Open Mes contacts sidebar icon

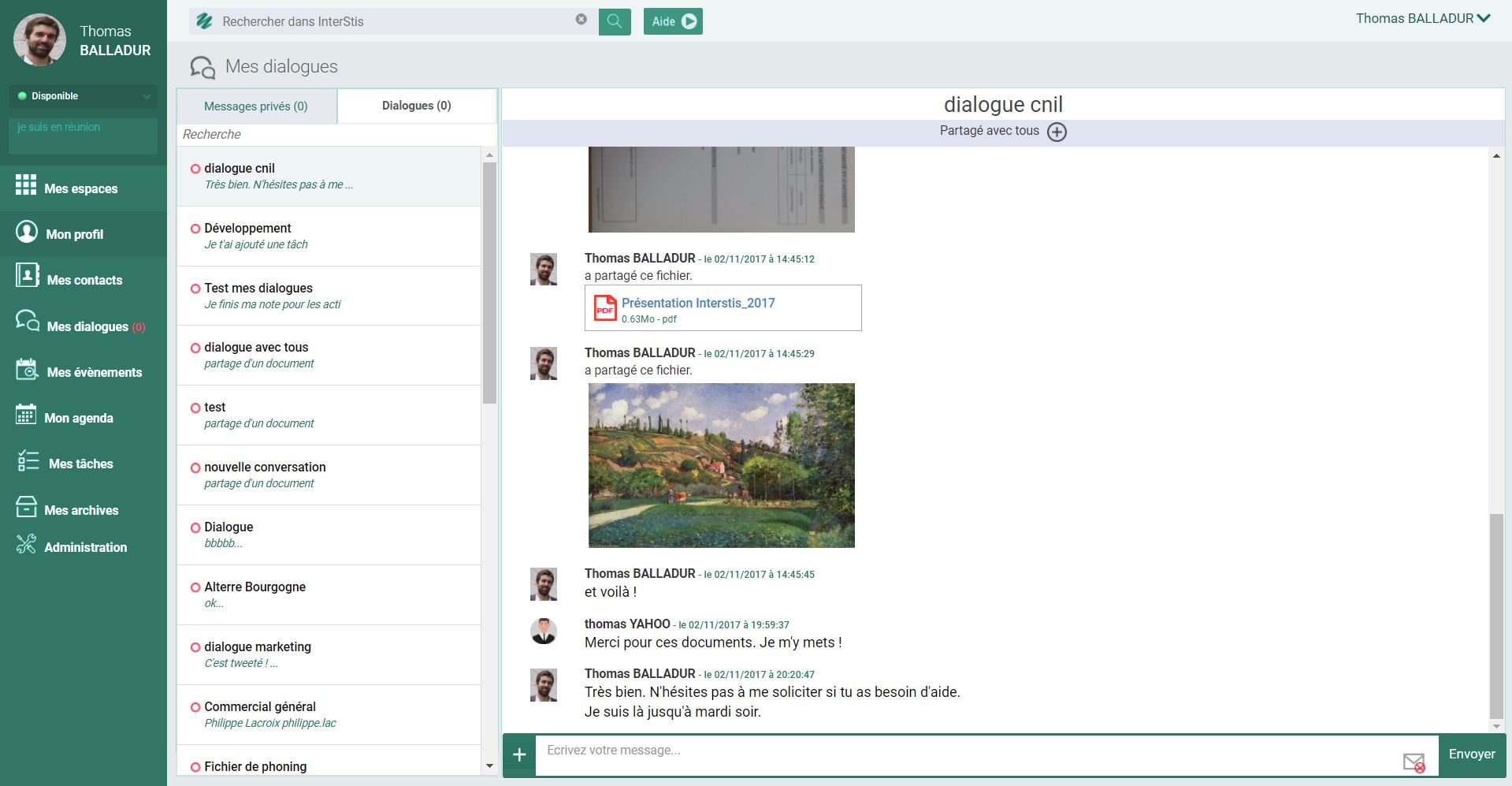(x=27, y=276)
